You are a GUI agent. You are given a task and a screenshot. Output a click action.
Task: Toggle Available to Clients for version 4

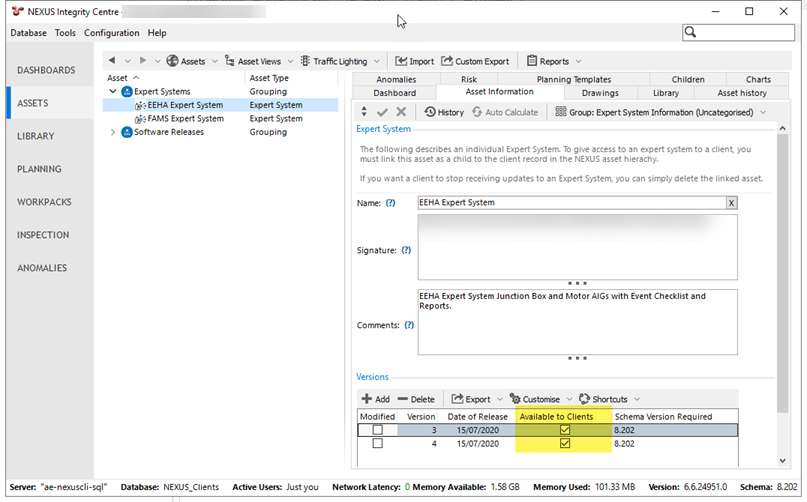click(565, 443)
